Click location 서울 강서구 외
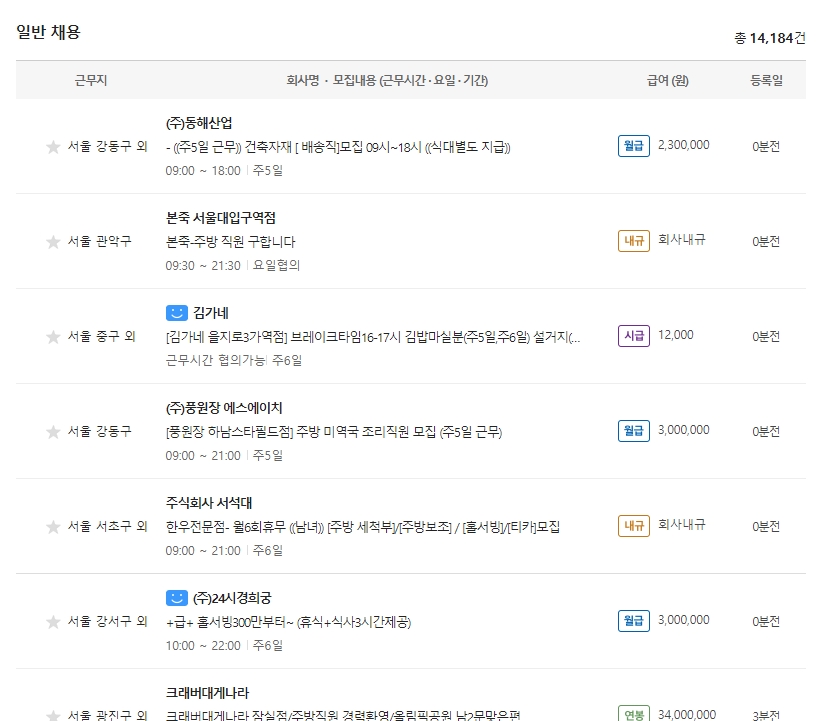This screenshot has width=817, height=721. 107,621
